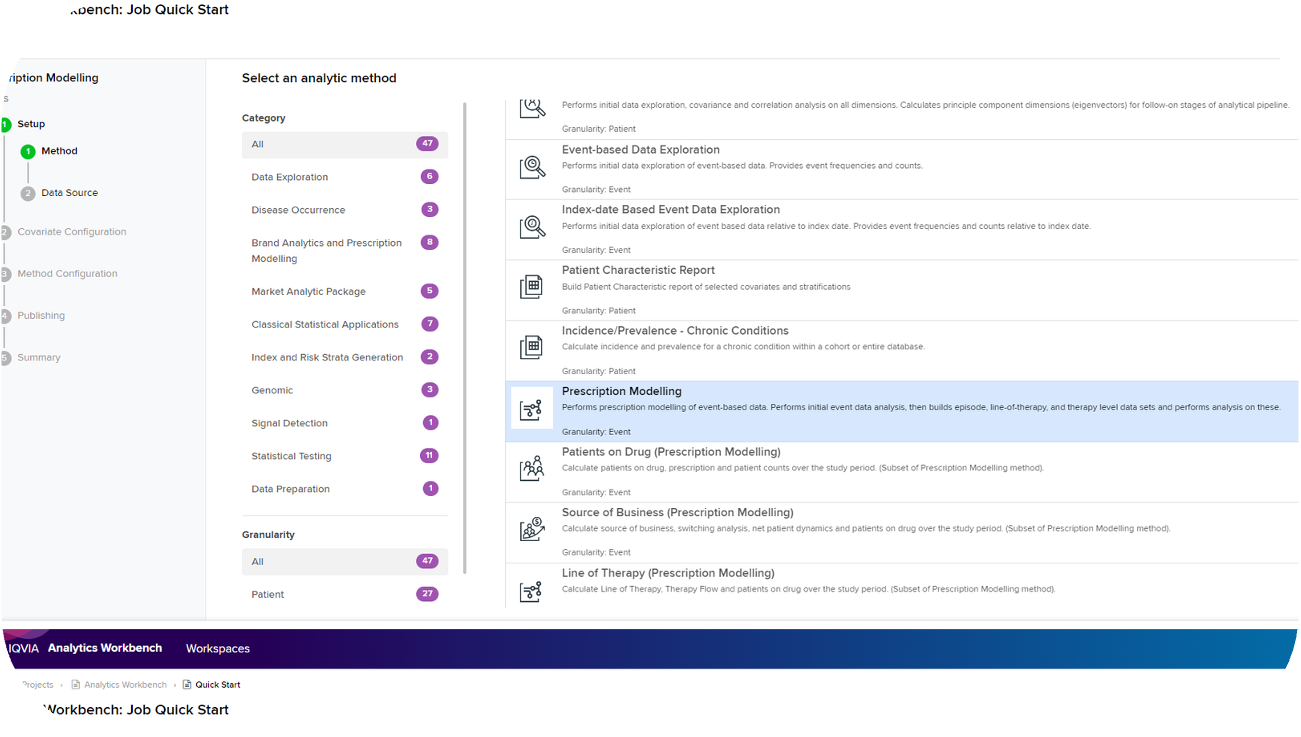
Task: Open Workspaces in the top navigation
Action: [218, 649]
